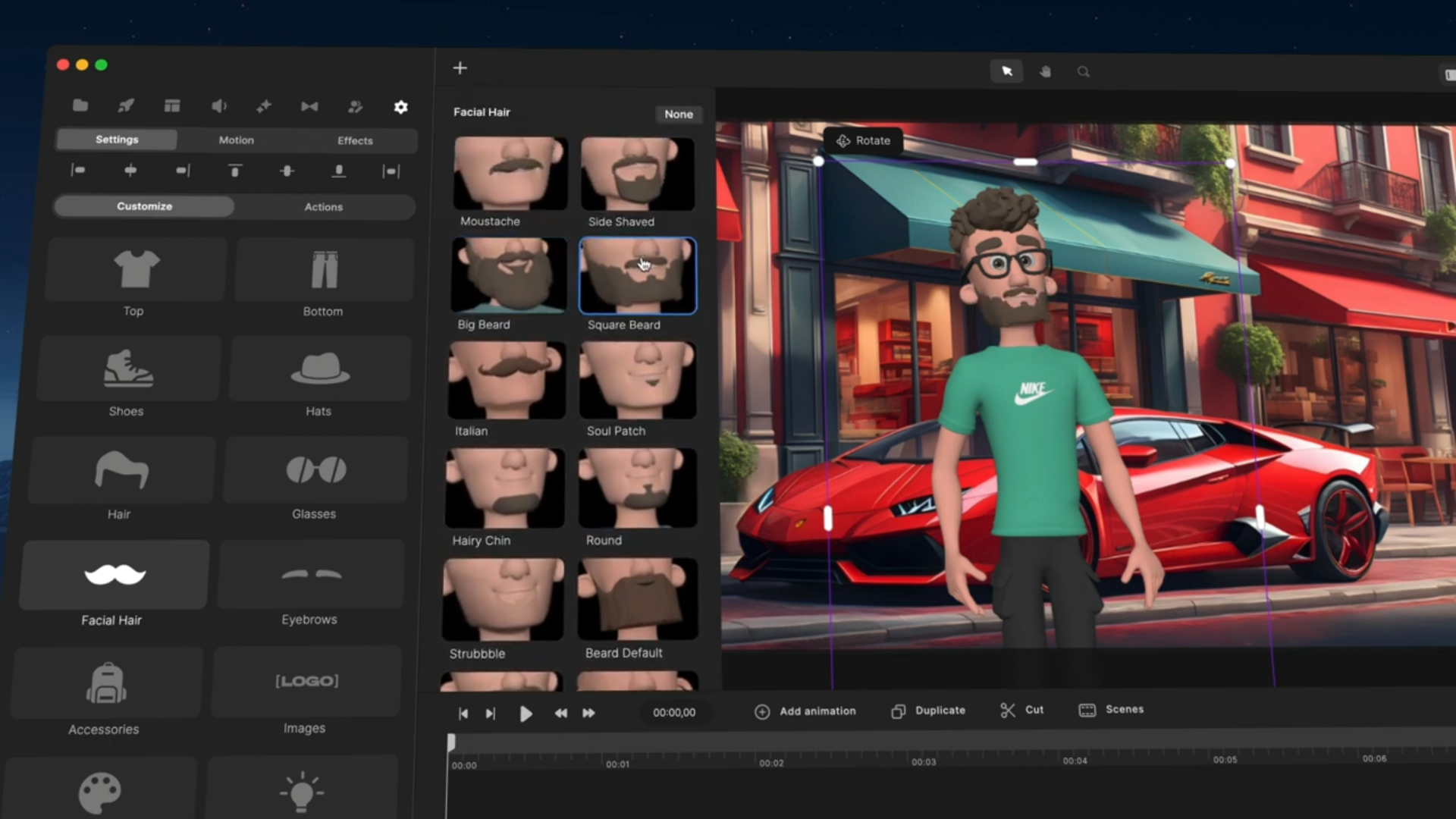Play the animation
1456x819 pixels.
click(x=526, y=714)
